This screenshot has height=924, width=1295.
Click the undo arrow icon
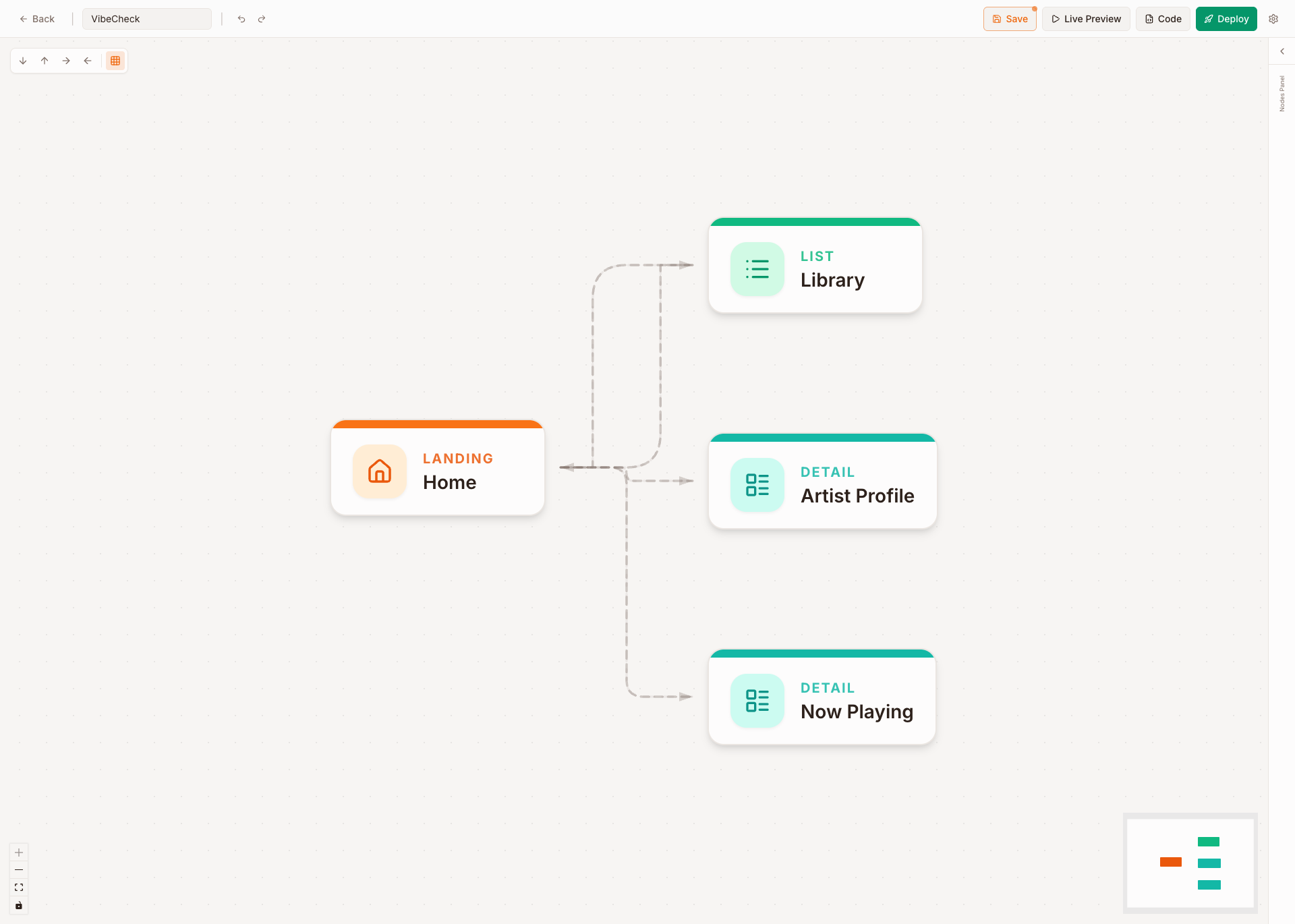point(241,19)
